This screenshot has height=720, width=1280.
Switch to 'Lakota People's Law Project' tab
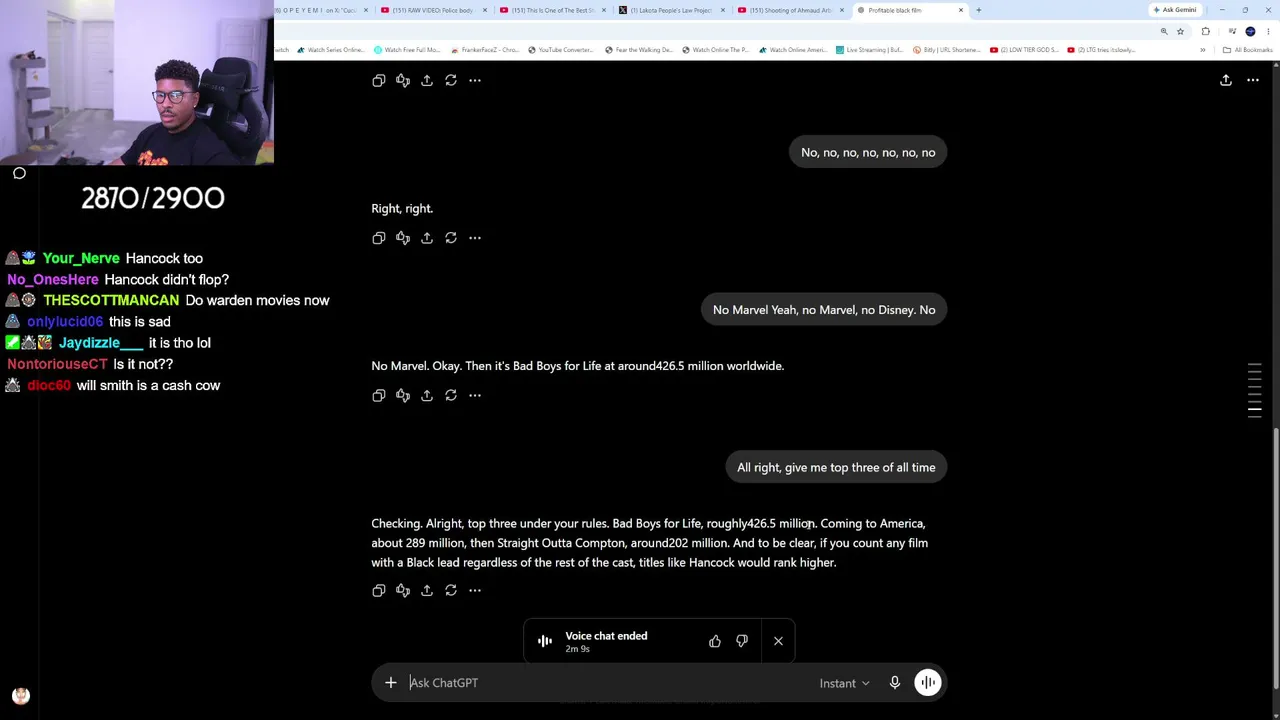click(x=671, y=10)
